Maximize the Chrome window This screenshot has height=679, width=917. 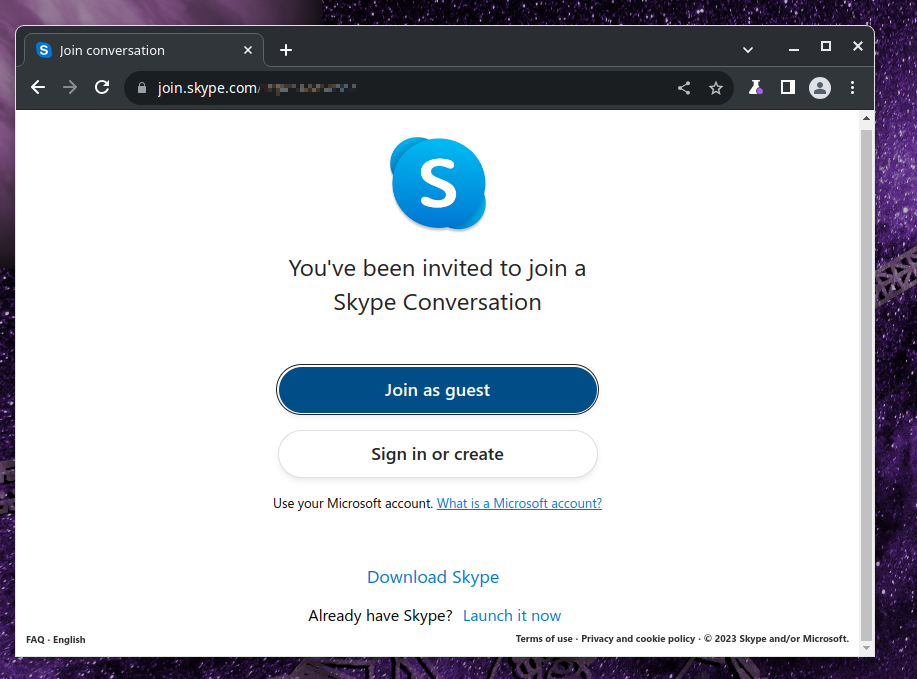point(826,46)
